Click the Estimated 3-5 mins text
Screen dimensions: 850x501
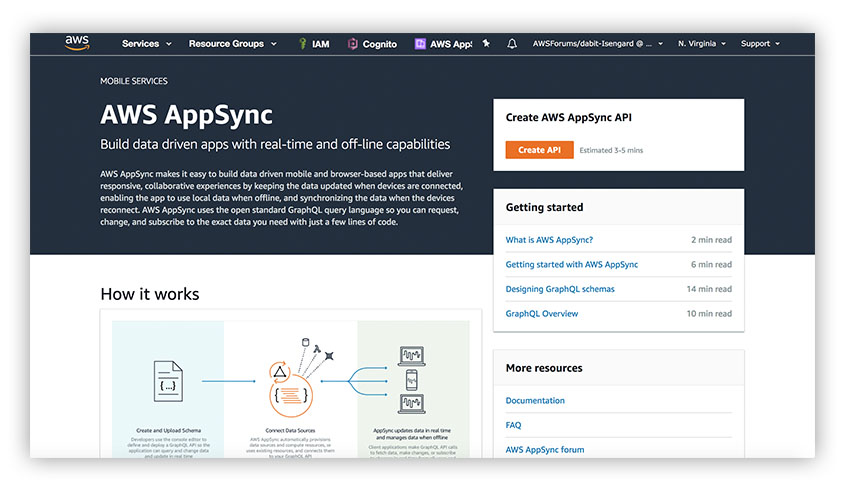tap(611, 150)
